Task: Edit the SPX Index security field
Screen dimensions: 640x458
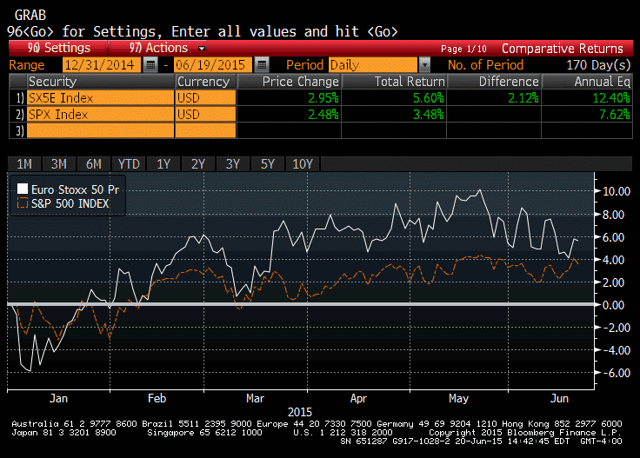Action: (x=100, y=114)
